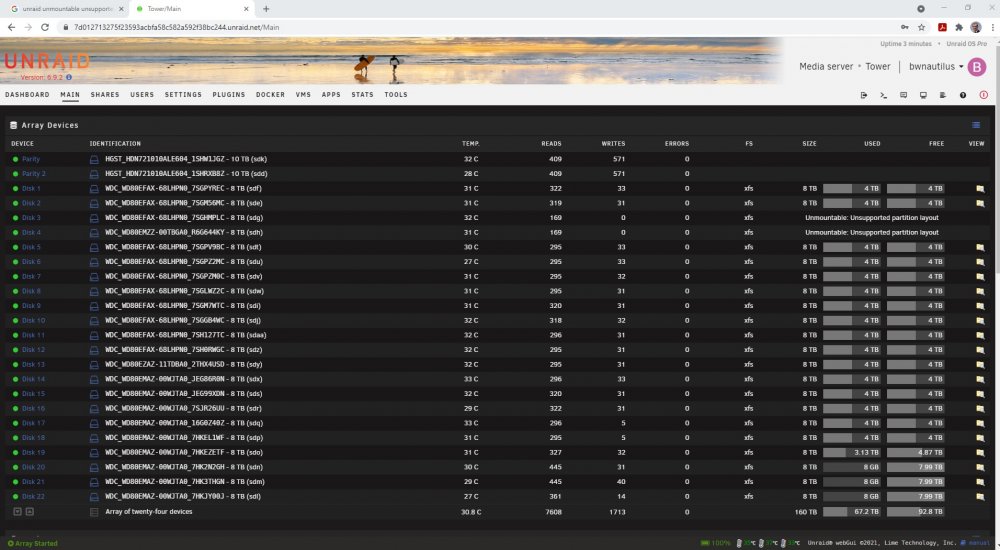The width and height of the screenshot is (1000, 550).
Task: Click the green status dot for Parity 2
Action: (15, 174)
